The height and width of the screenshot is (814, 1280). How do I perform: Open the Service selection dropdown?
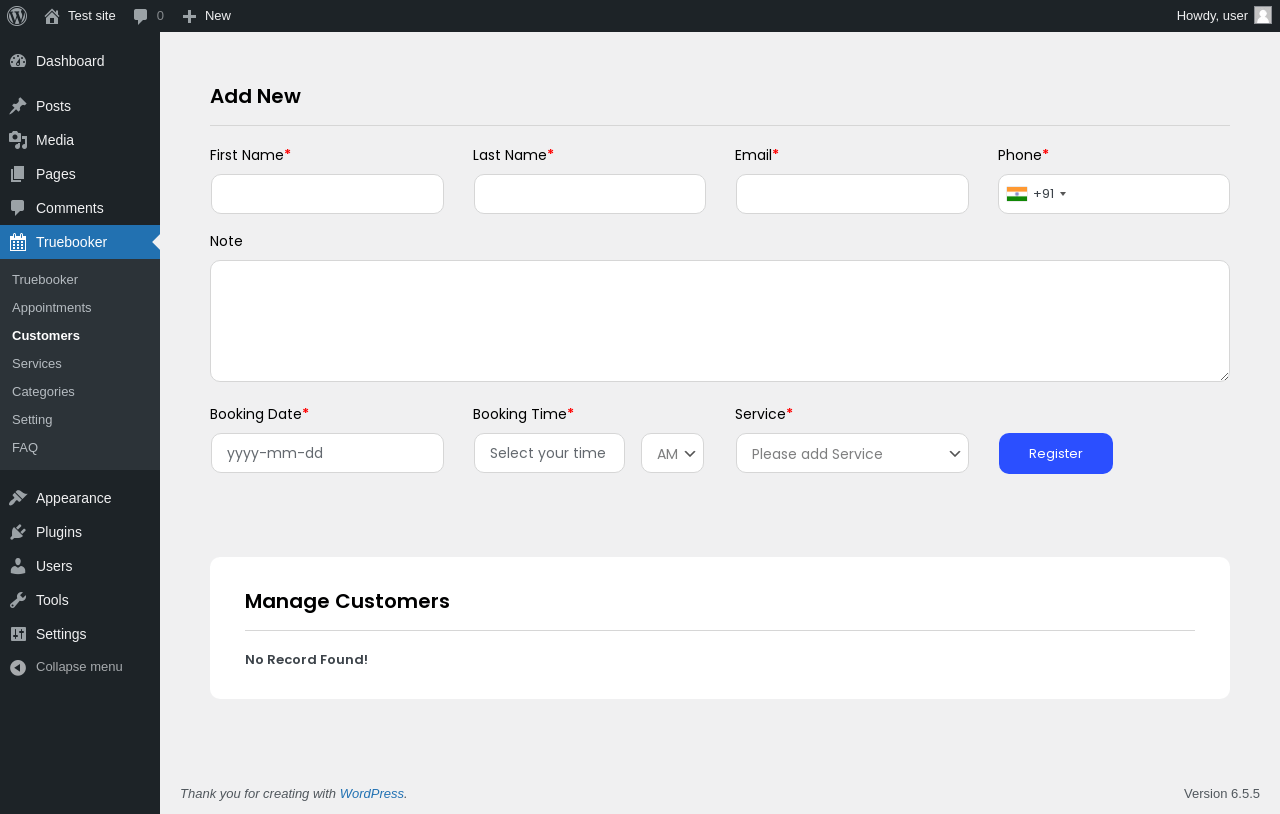pos(852,454)
